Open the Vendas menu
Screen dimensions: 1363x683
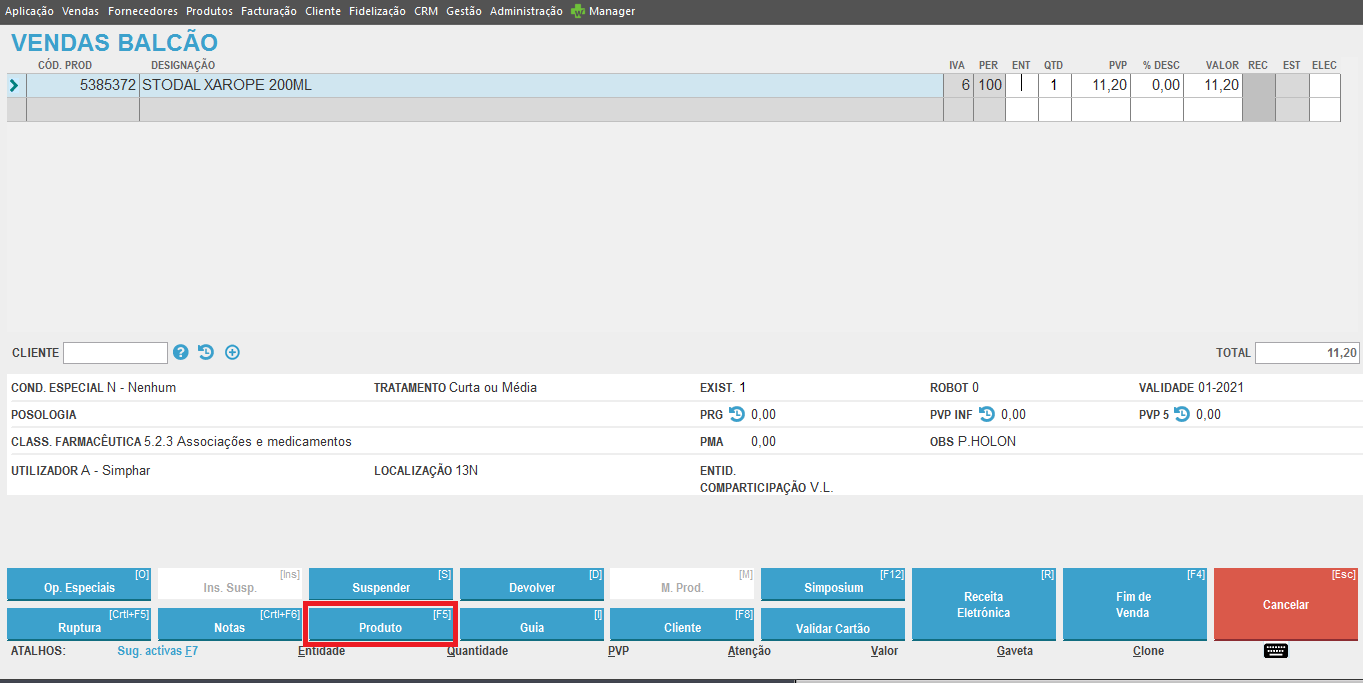(80, 11)
